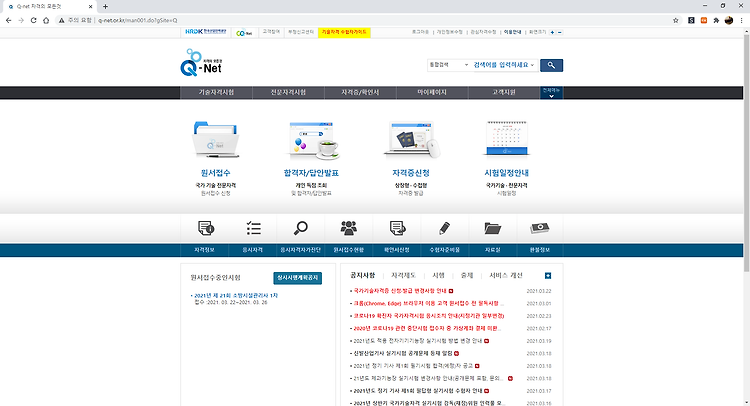This screenshot has height=406, width=750.
Task: Click the browser address bar
Action: pos(364,20)
